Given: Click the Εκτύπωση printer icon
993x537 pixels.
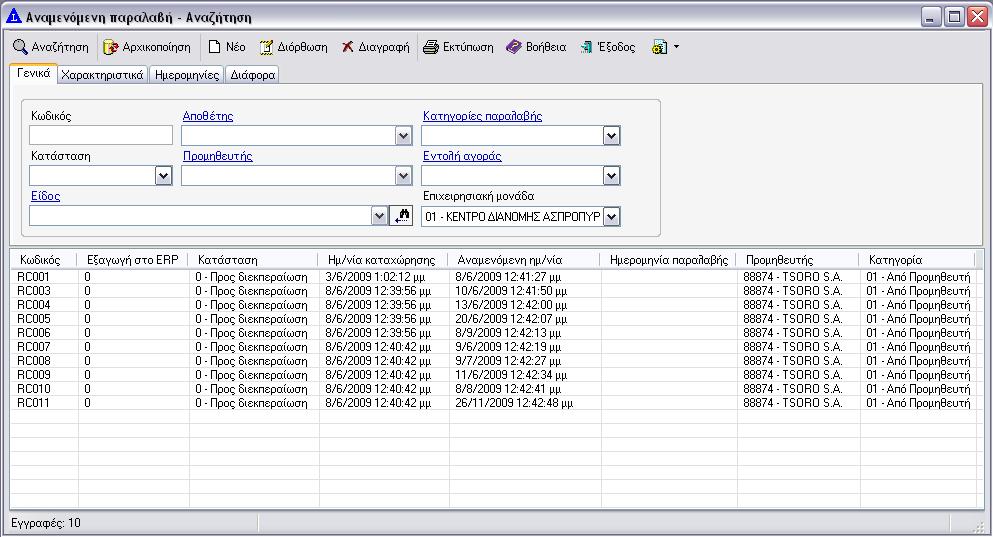Looking at the screenshot, I should pyautogui.click(x=431, y=47).
